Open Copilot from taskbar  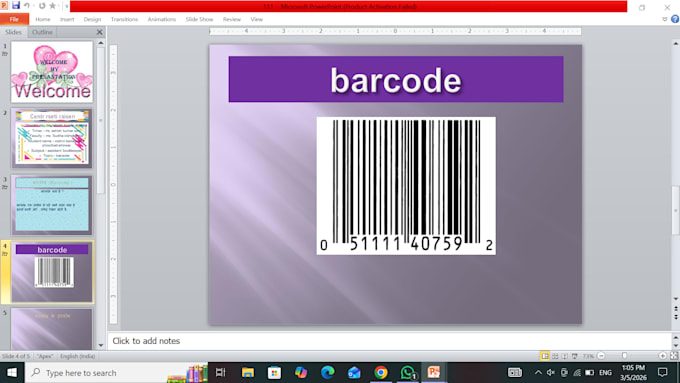click(301, 373)
